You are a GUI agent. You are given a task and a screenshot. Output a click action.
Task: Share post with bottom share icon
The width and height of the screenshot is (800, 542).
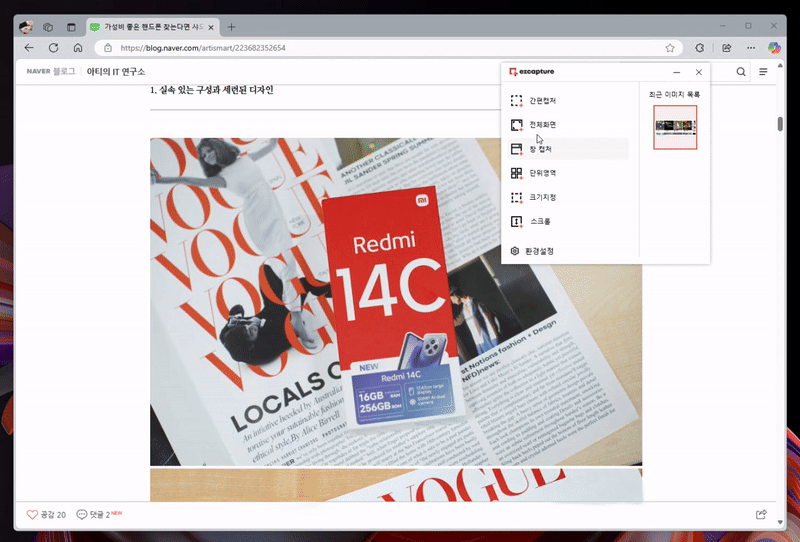(761, 514)
